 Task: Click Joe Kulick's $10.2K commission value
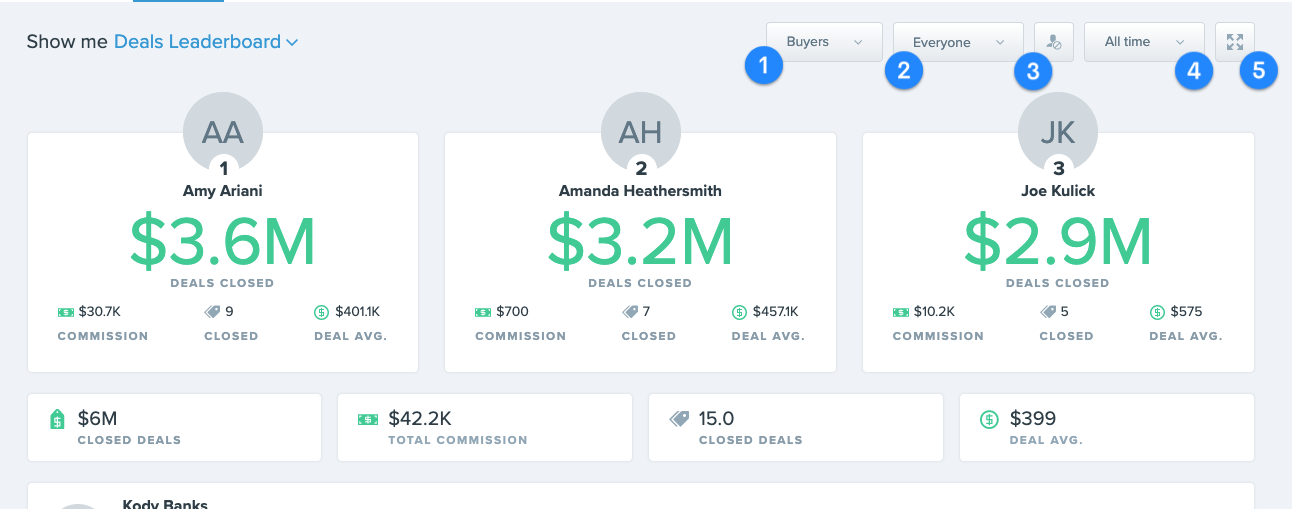[936, 312]
